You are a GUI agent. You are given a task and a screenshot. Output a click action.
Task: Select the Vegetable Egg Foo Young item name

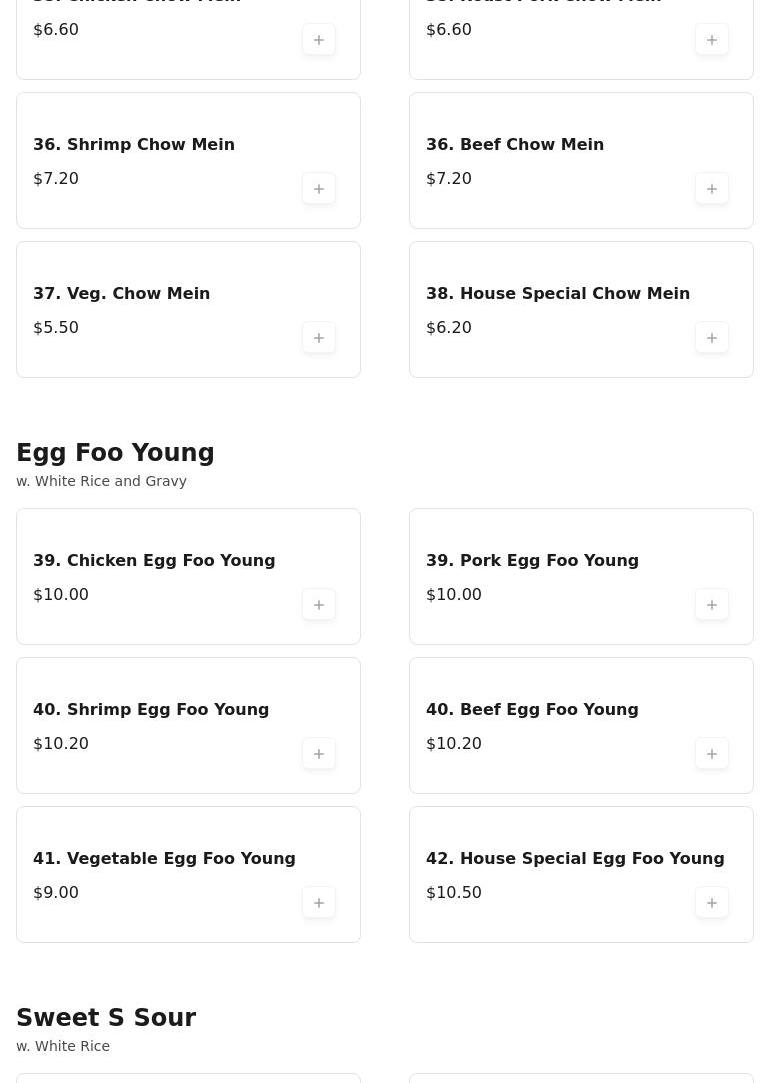[x=164, y=859]
